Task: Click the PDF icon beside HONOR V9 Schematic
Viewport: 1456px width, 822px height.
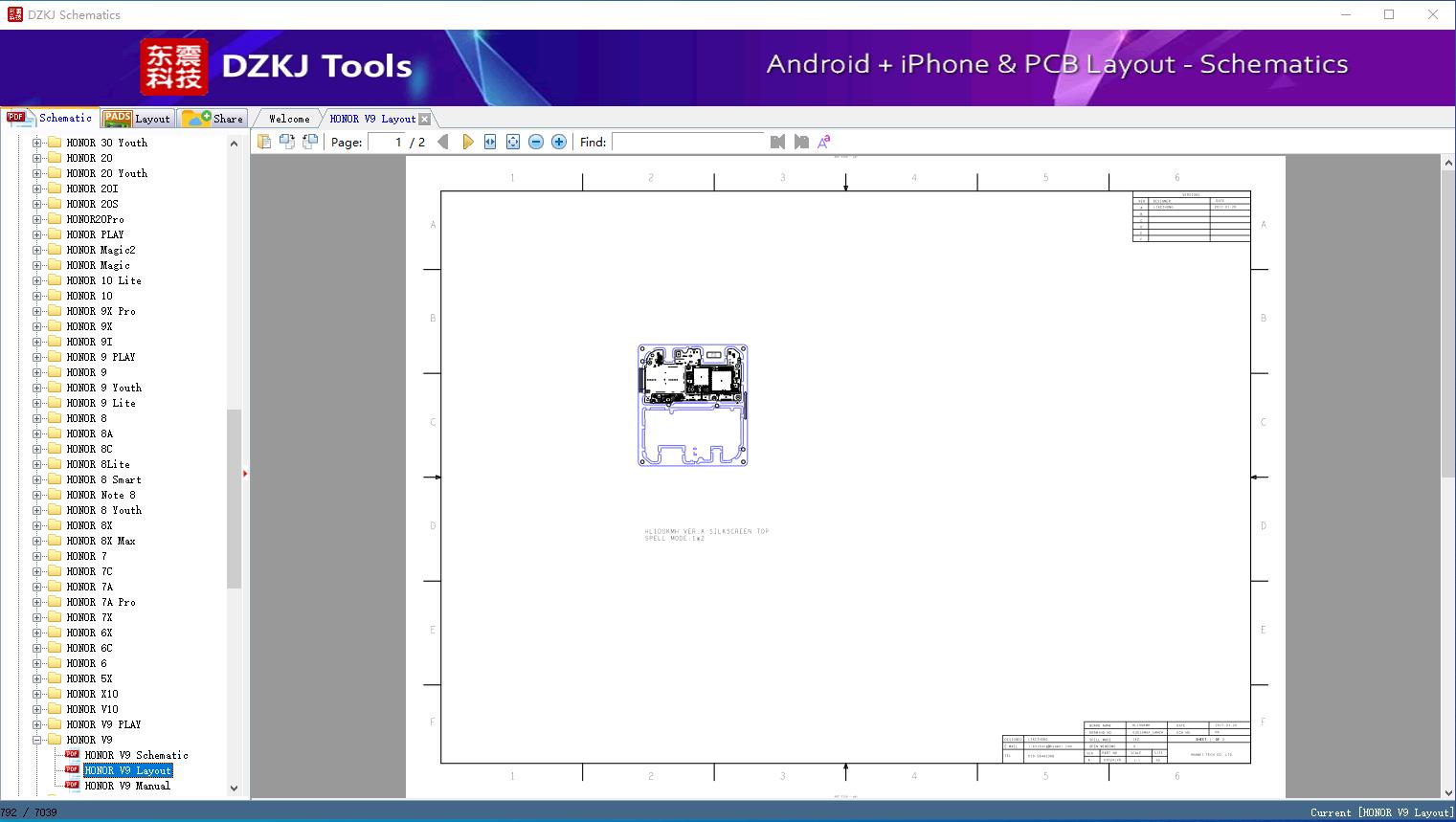Action: (72, 755)
